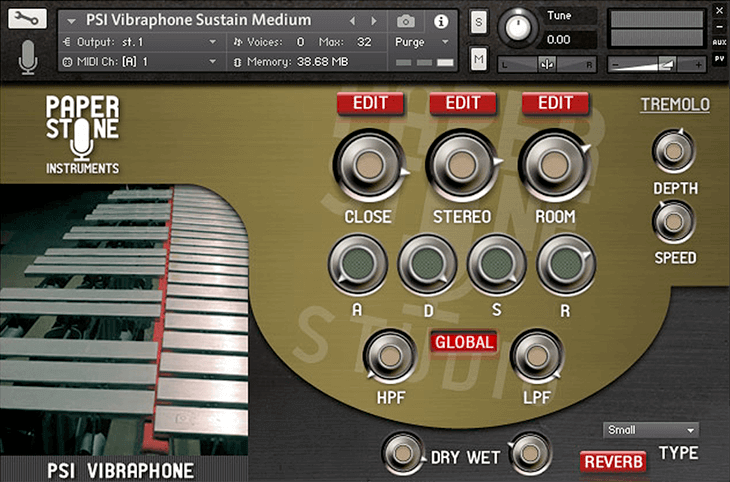Open the instrument info icon

[x=440, y=21]
